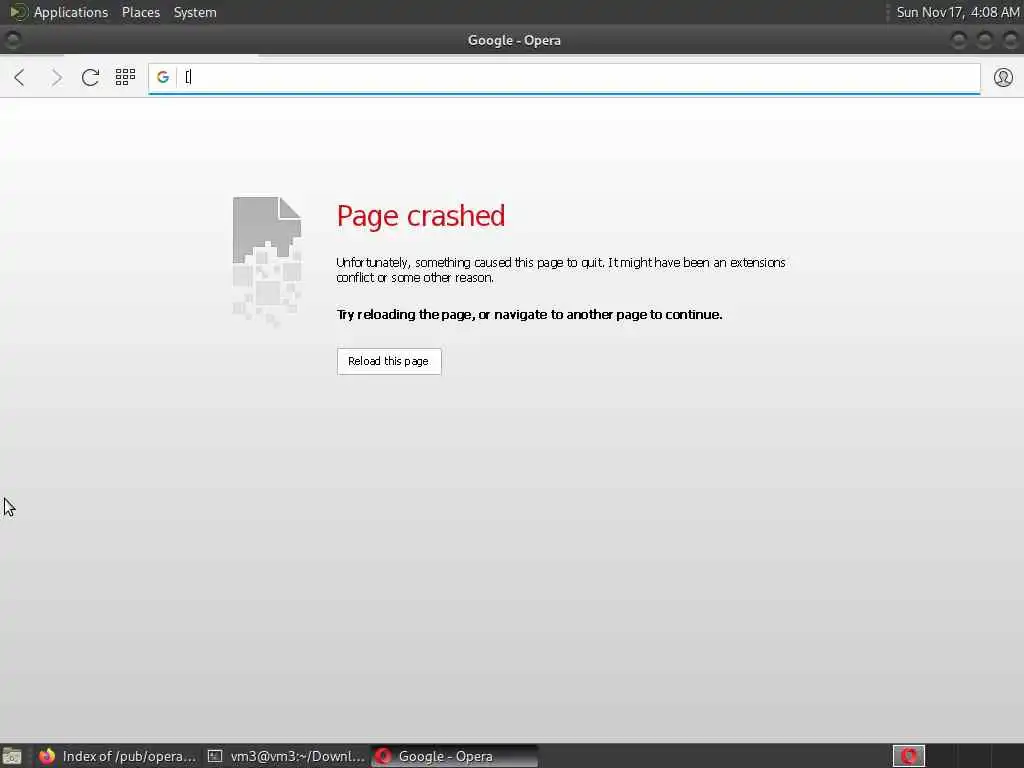Switch to the vm3@vm3 terminal window
Viewport: 1024px width, 768px height.
point(286,756)
